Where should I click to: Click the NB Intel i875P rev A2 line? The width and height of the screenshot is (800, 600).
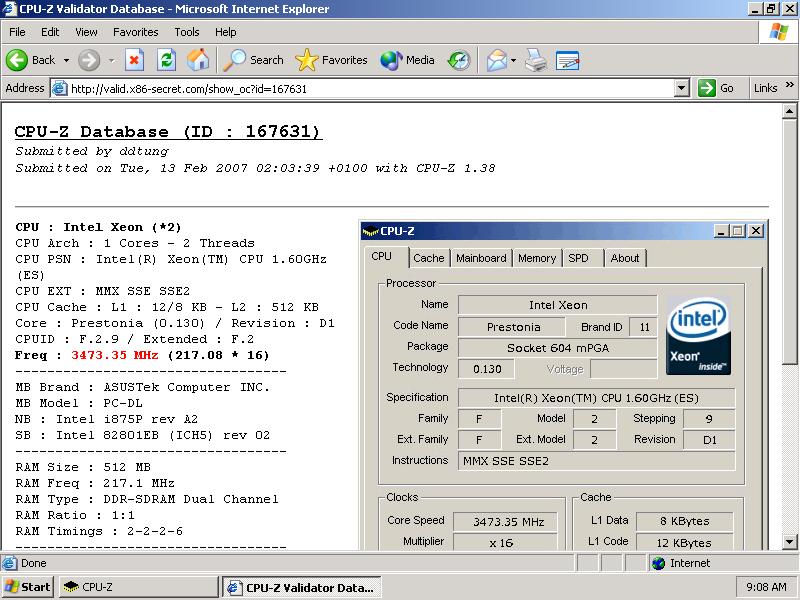point(107,419)
